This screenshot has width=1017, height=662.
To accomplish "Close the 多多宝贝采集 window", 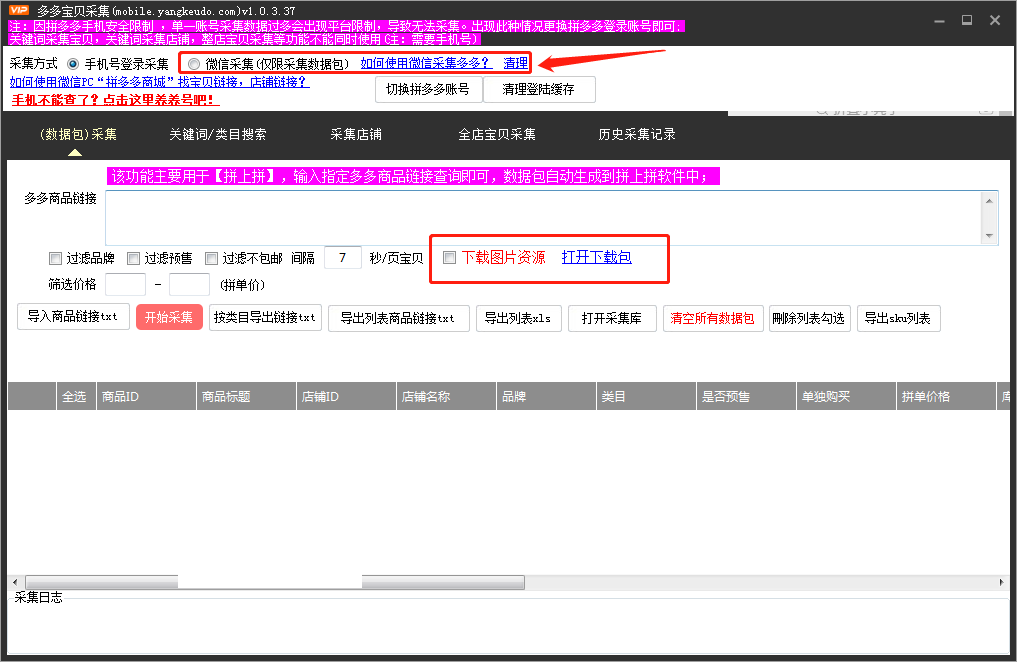I will pyautogui.click(x=995, y=20).
